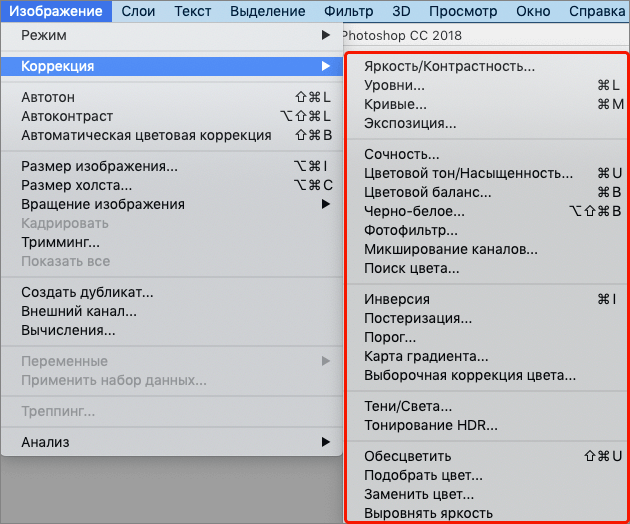Open the Изображение menu
This screenshot has height=524, width=630.
[56, 11]
